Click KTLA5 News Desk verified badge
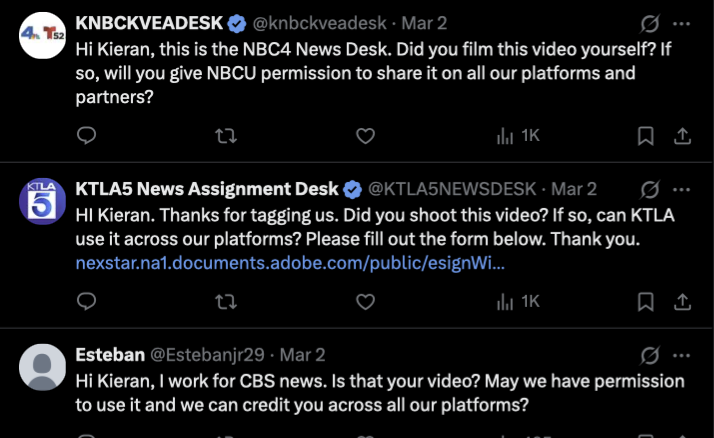Screen dimensions: 714x438 (x=352, y=189)
